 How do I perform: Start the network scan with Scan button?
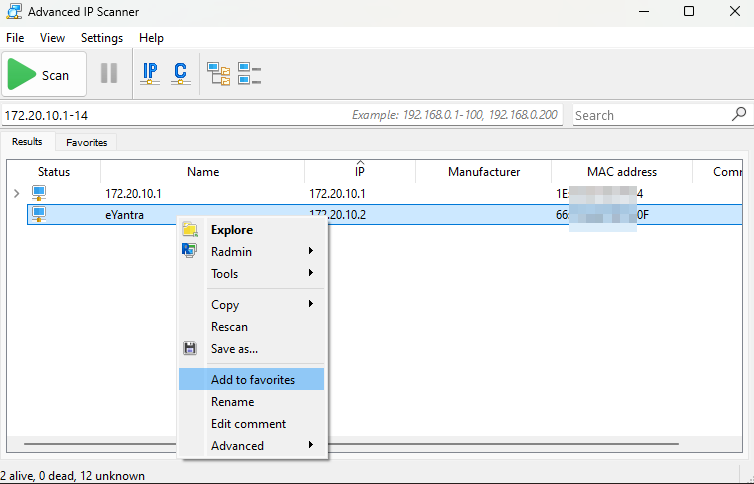pos(44,74)
